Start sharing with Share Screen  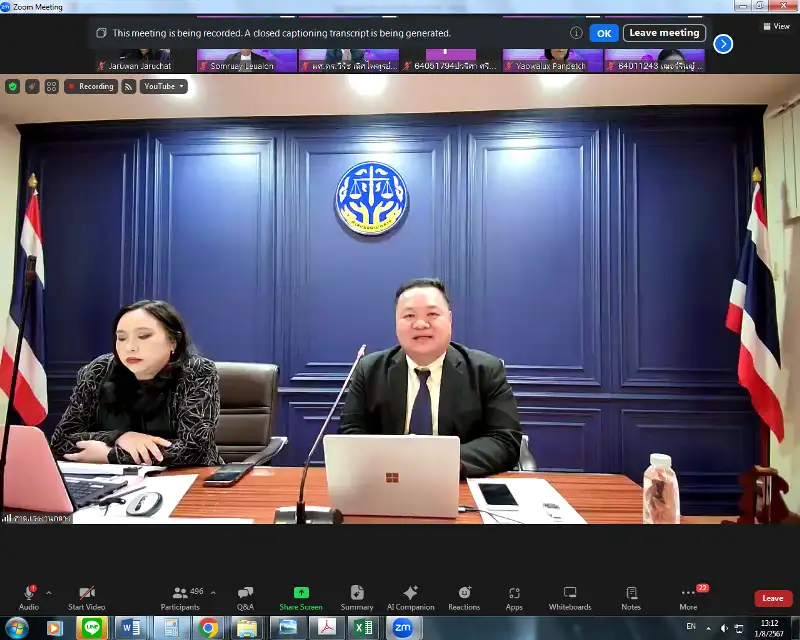tap(301, 595)
